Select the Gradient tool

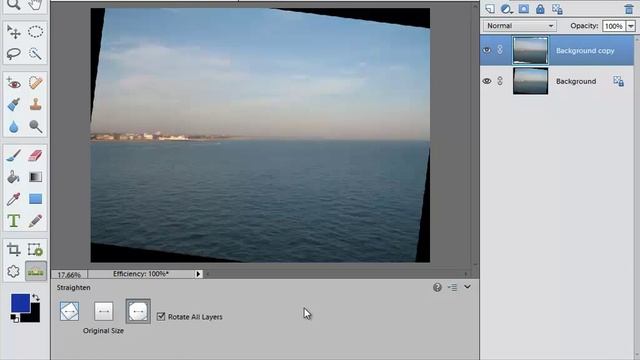[36, 177]
